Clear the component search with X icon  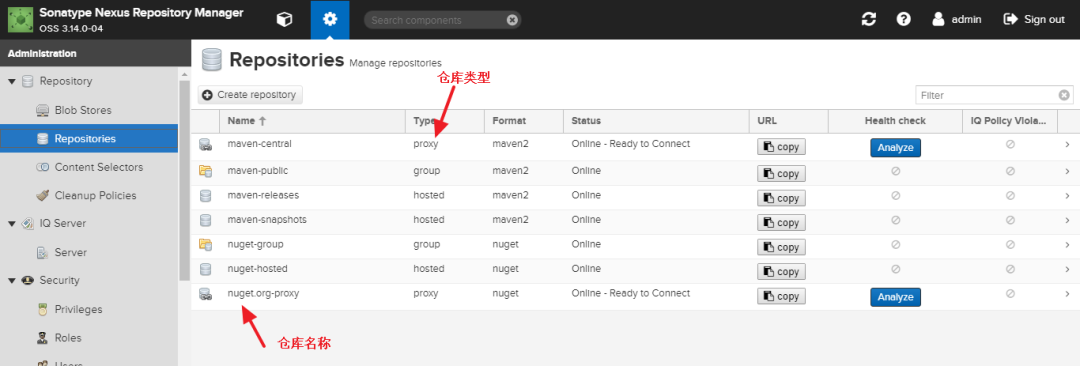click(x=512, y=20)
